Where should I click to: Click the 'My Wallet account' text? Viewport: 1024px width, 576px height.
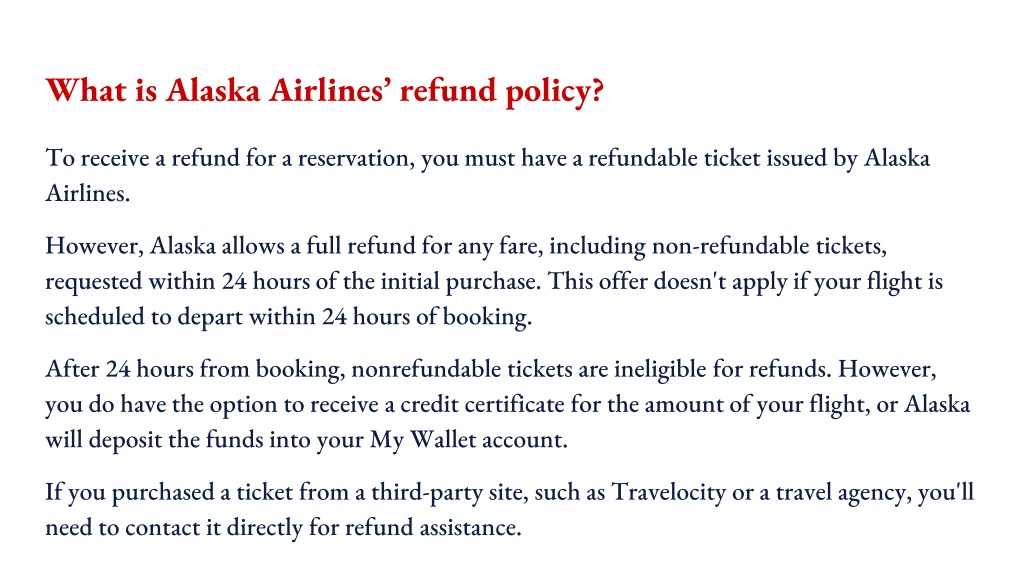pyautogui.click(x=468, y=440)
